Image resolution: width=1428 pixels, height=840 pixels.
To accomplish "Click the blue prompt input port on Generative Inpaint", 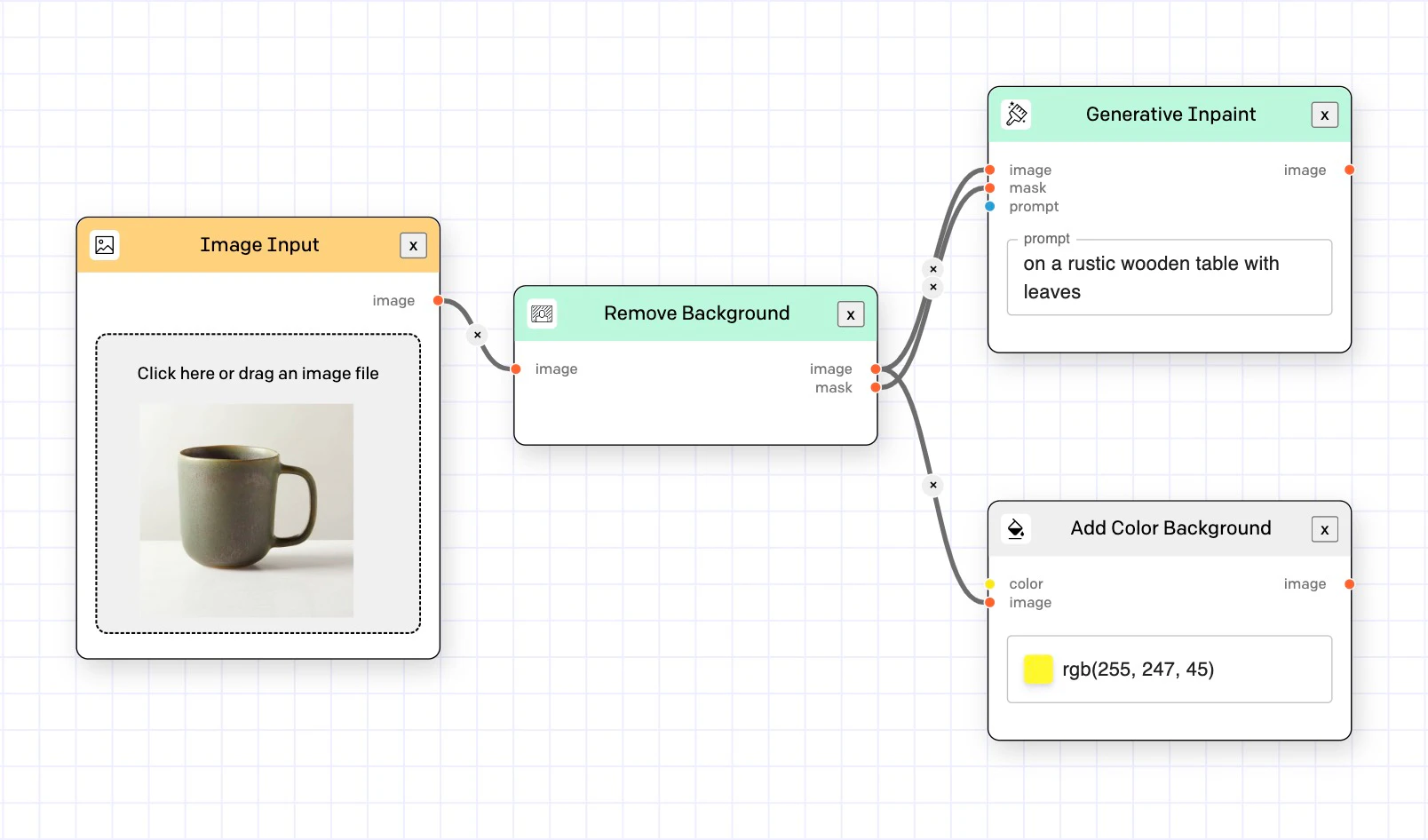I will point(988,206).
